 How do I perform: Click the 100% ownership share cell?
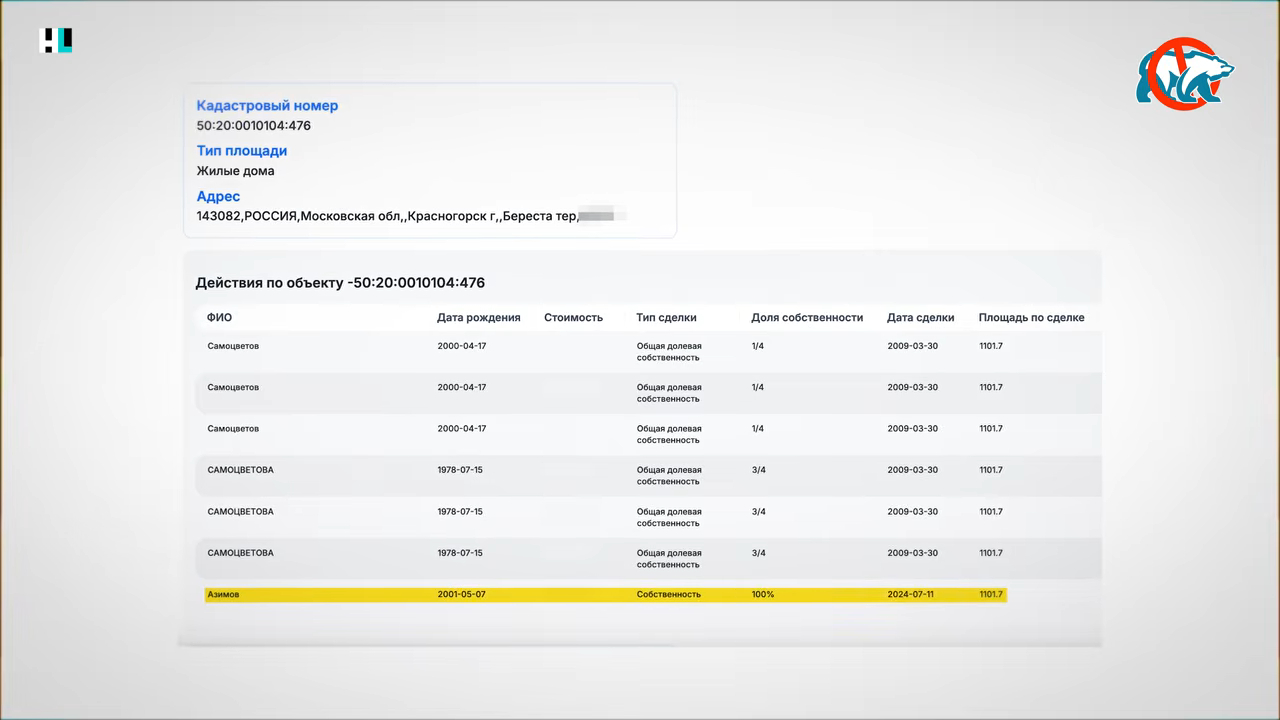[763, 594]
